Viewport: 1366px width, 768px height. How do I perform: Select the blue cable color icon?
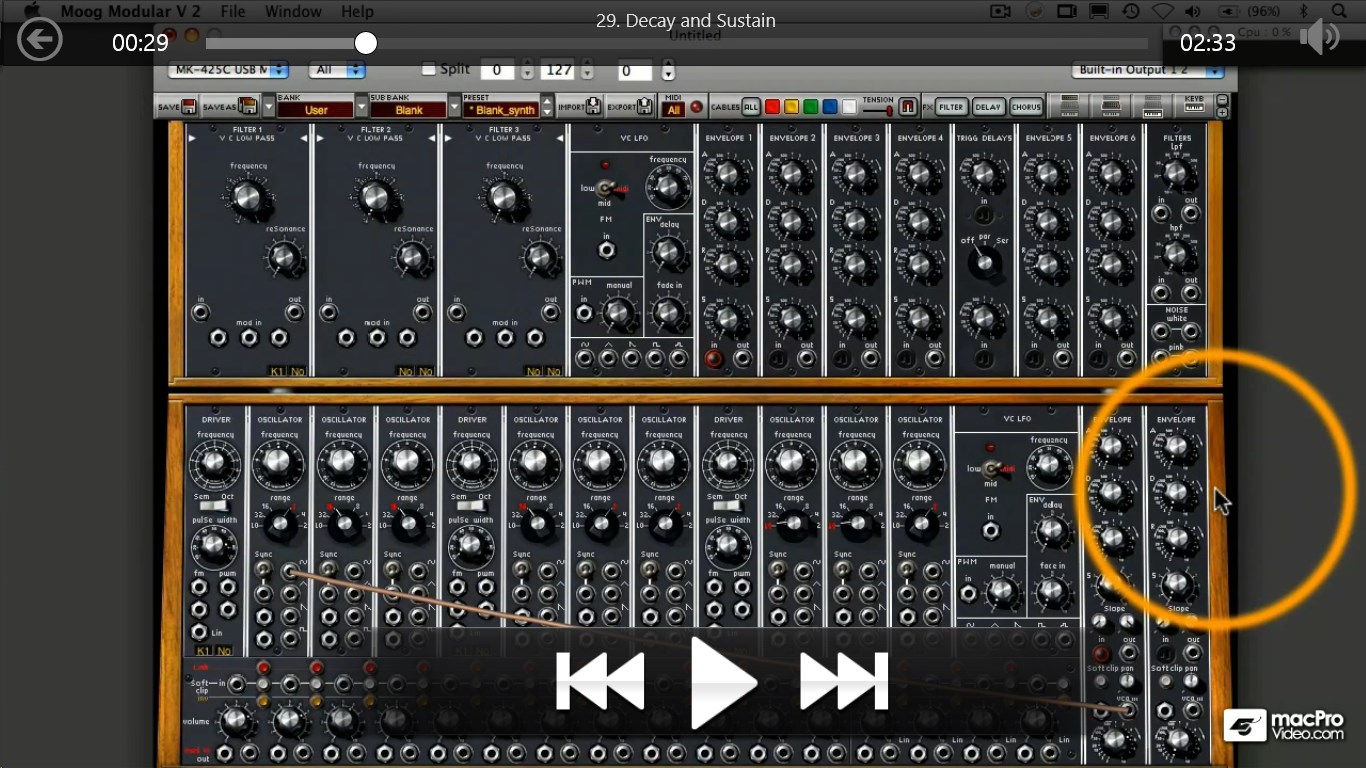828,105
